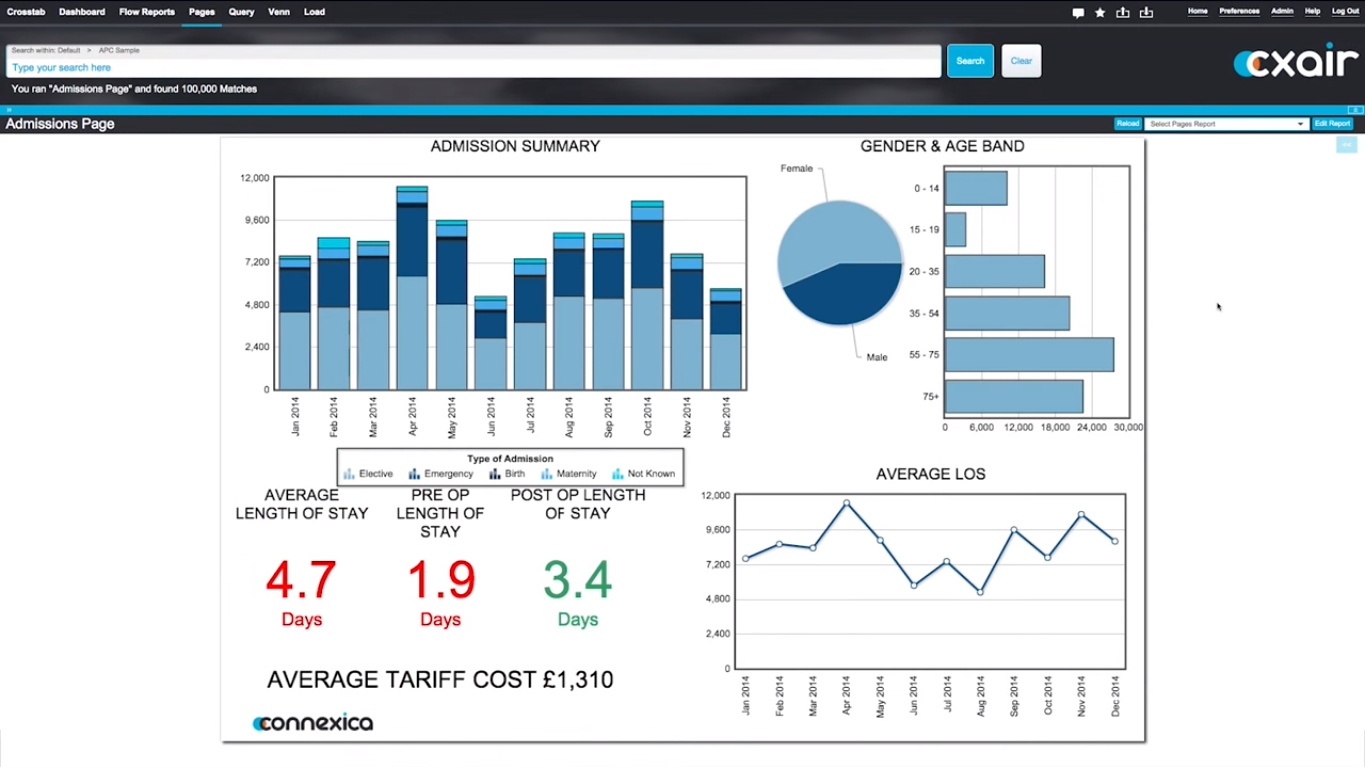Click the Search button
The width and height of the screenshot is (1365, 767).
[x=969, y=60]
